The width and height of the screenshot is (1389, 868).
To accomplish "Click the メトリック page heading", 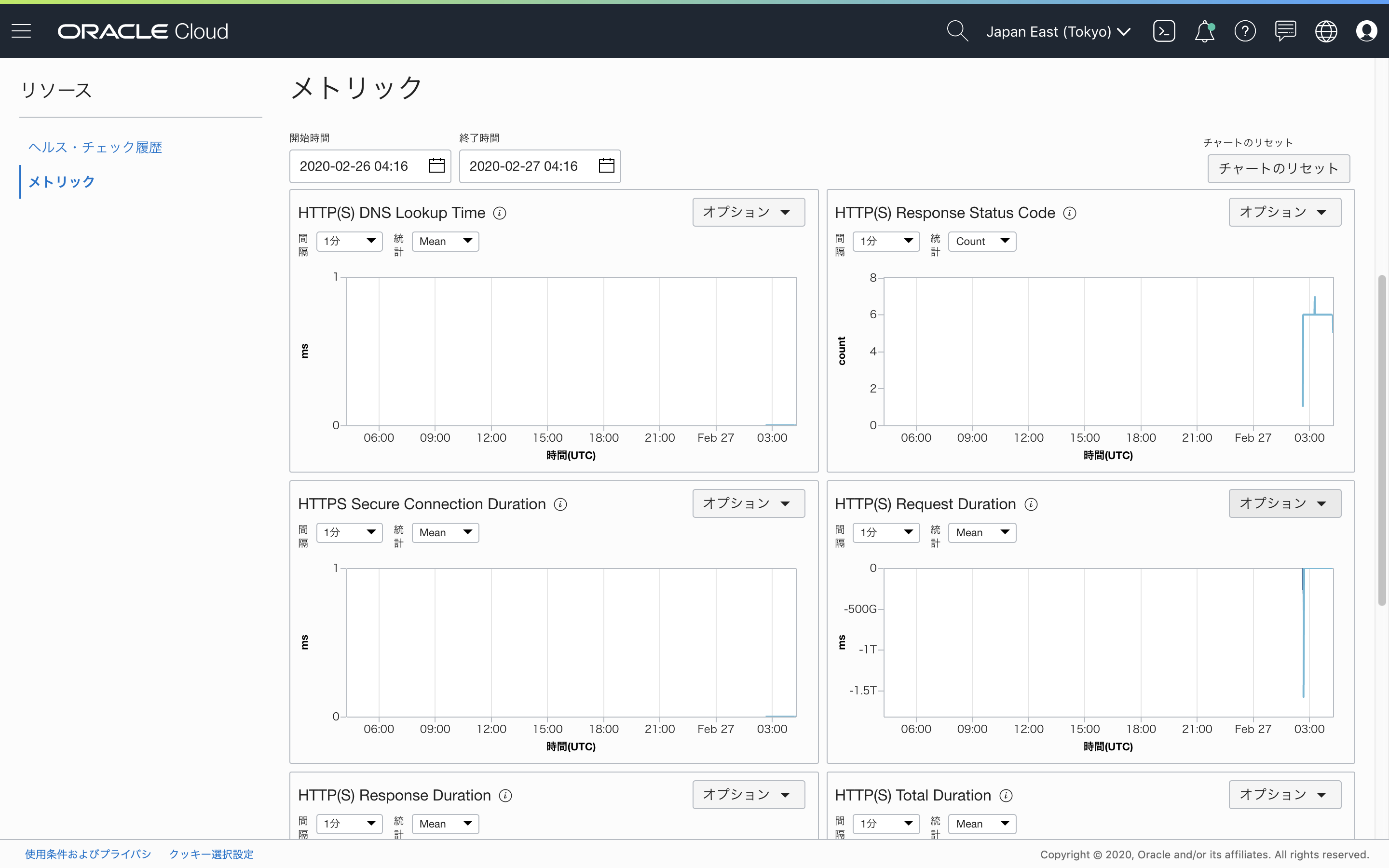I will pyautogui.click(x=357, y=88).
